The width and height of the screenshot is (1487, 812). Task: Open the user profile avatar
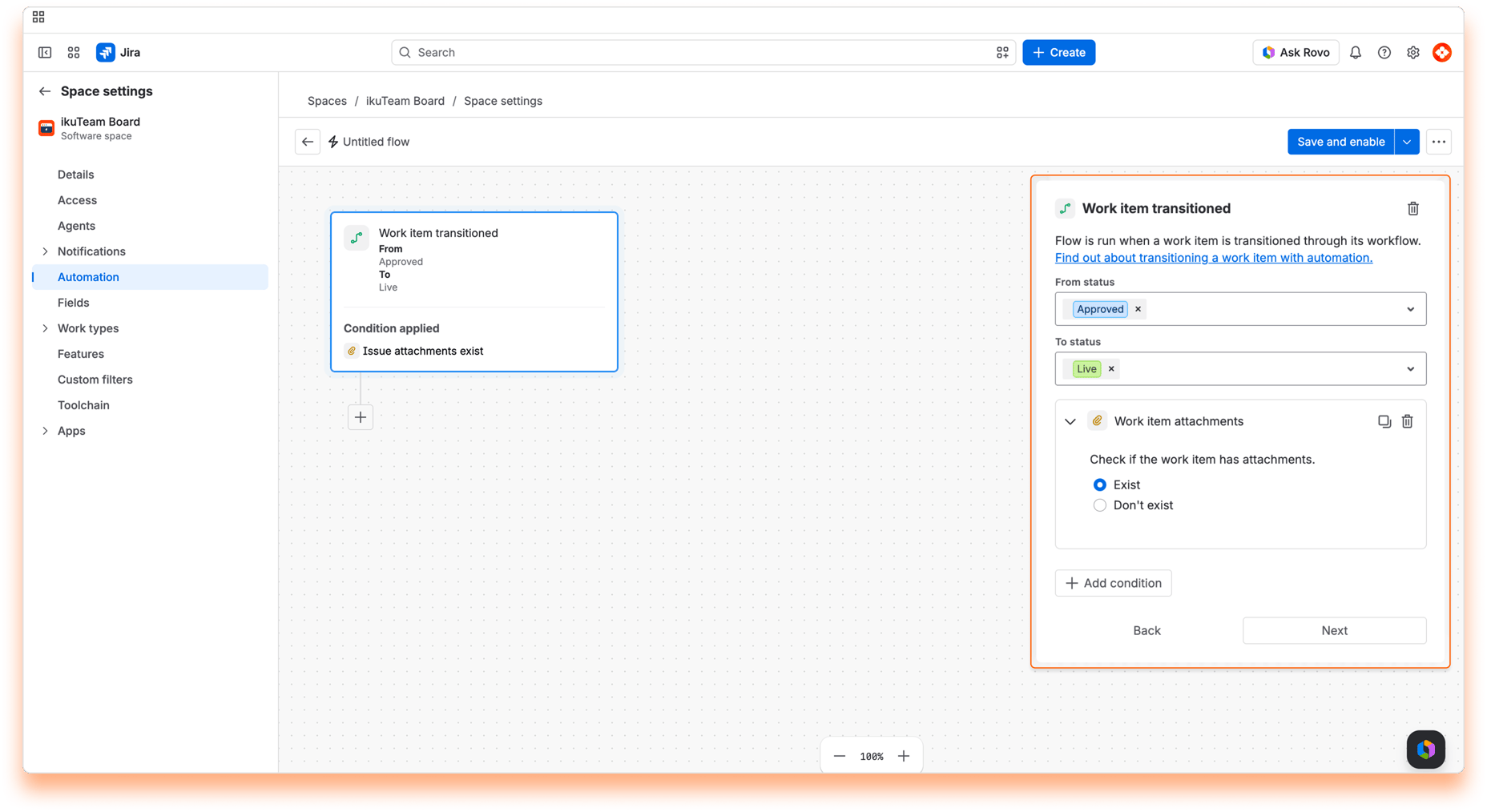click(x=1442, y=53)
